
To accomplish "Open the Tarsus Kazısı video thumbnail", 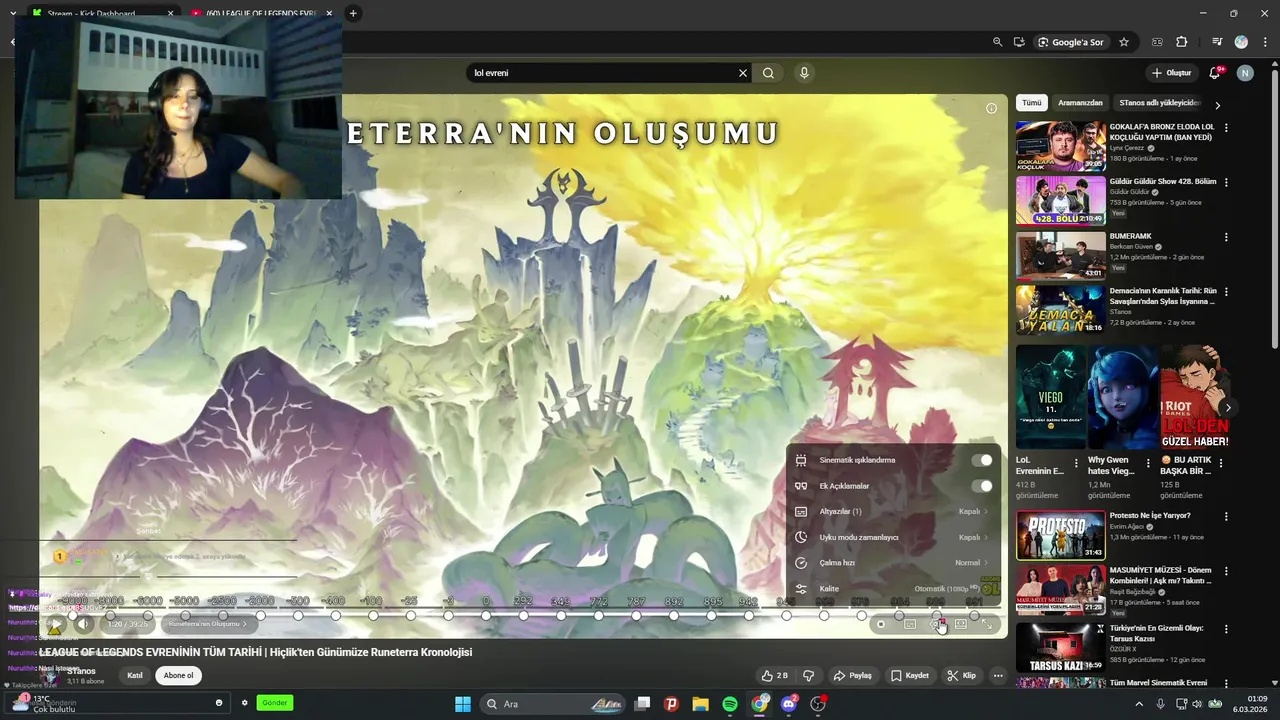I will tap(1061, 647).
